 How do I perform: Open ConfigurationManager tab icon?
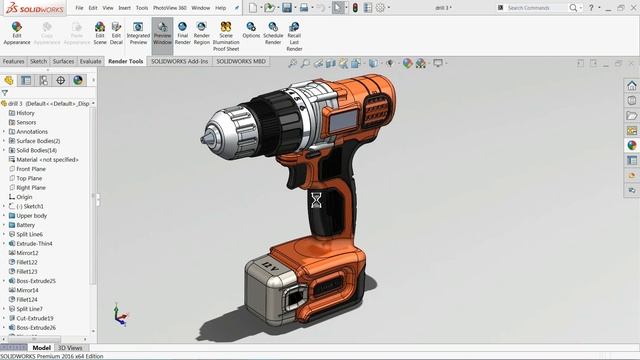pos(43,80)
